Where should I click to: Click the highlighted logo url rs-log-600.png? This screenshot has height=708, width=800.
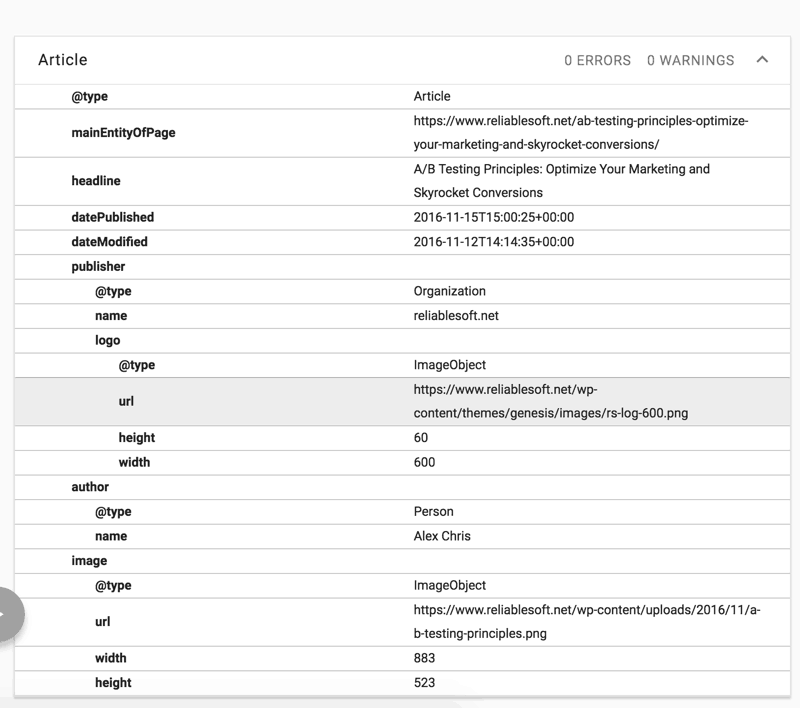(550, 401)
